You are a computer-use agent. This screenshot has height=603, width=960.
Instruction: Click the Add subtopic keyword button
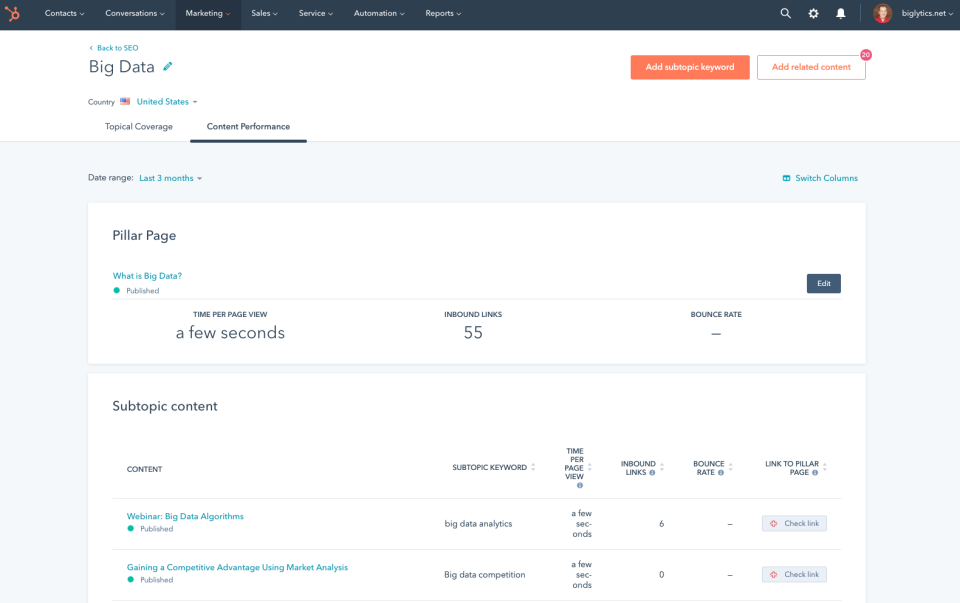pyautogui.click(x=690, y=67)
